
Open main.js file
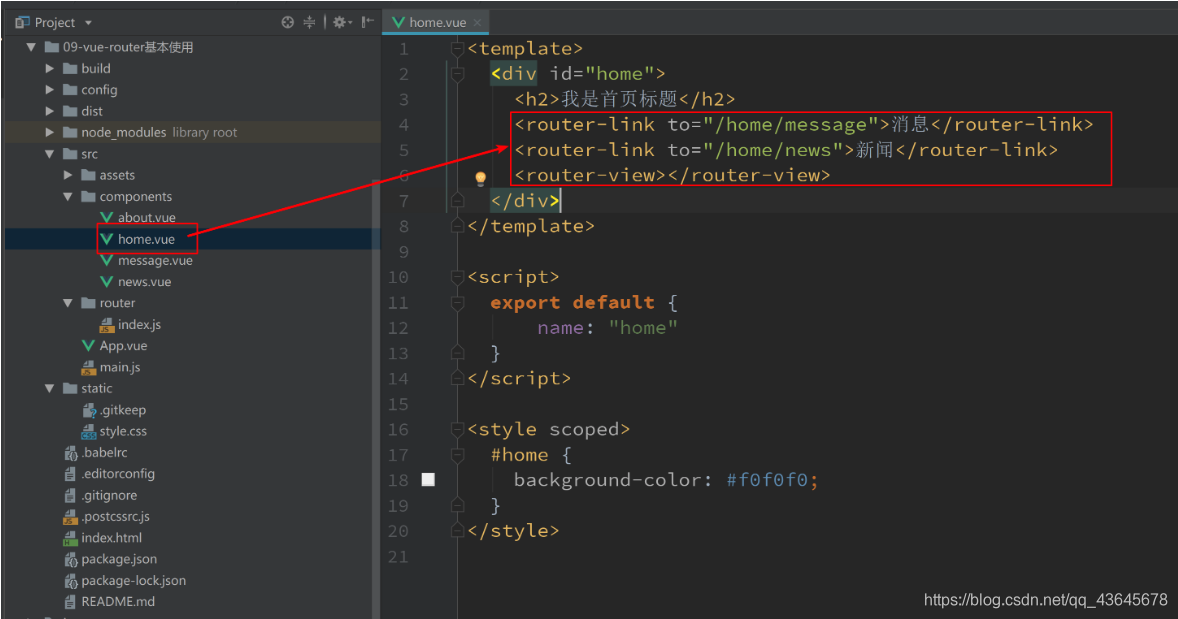pyautogui.click(x=120, y=367)
